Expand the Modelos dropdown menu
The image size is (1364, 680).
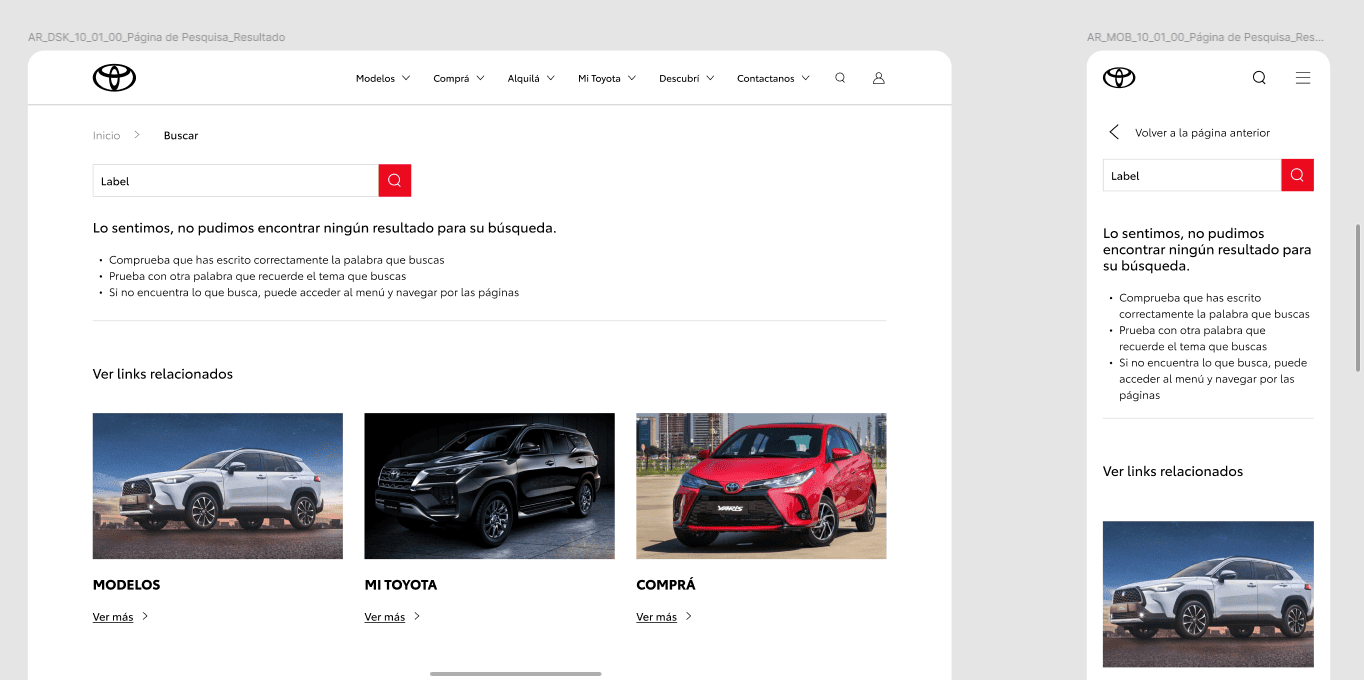383,79
